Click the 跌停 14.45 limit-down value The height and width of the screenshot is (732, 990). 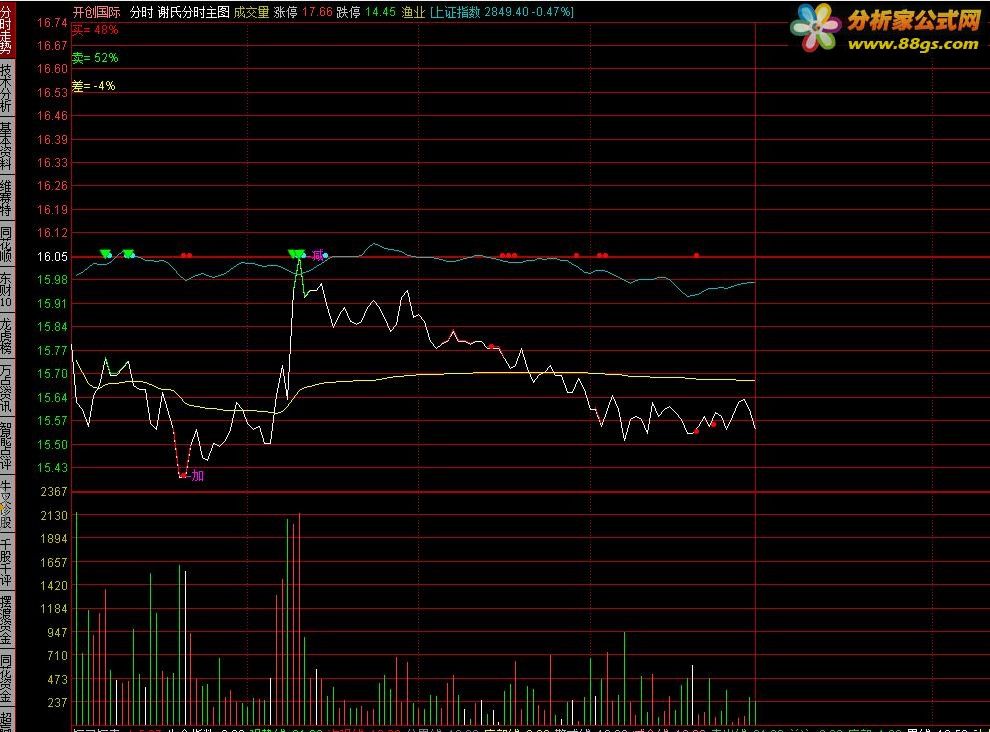tap(366, 12)
